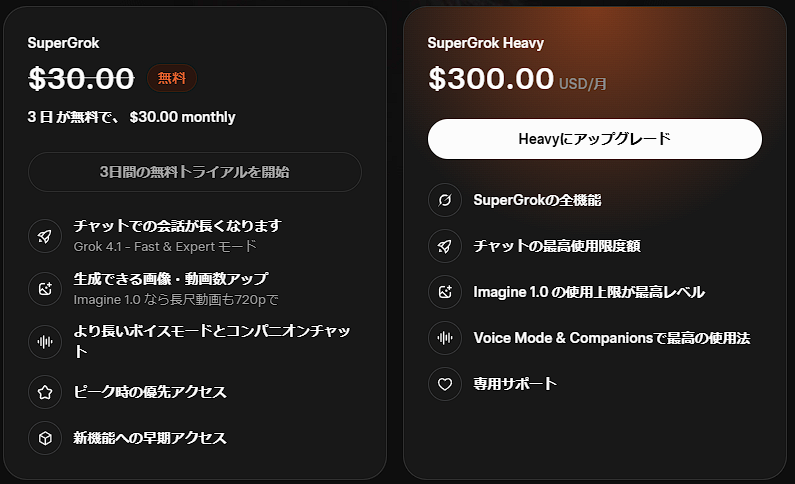
Task: Click the orange 無料 badge
Action: 172,78
